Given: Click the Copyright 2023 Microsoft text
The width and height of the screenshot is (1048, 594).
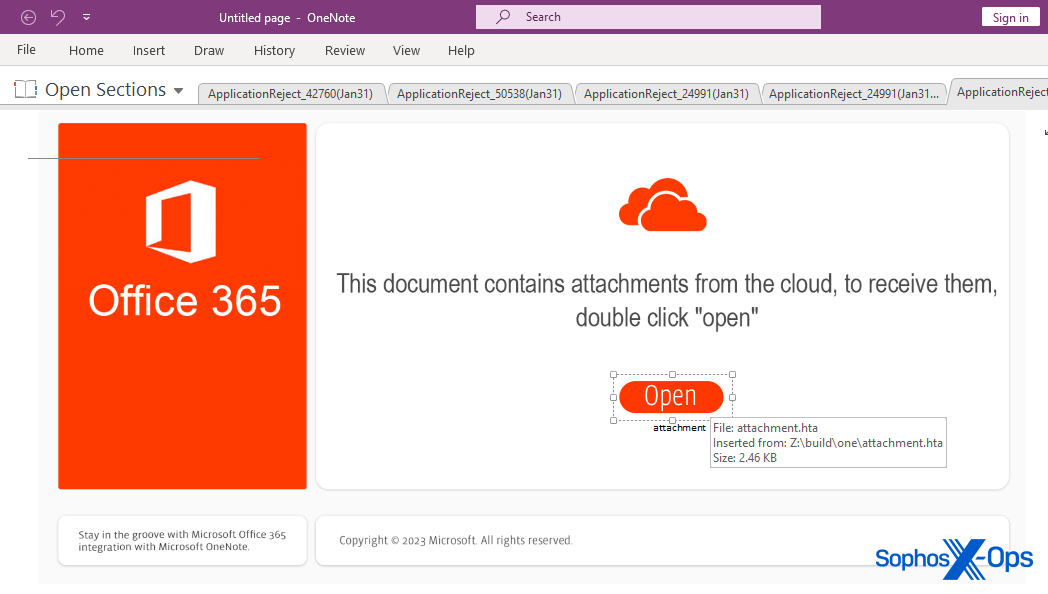Looking at the screenshot, I should pyautogui.click(x=455, y=541).
